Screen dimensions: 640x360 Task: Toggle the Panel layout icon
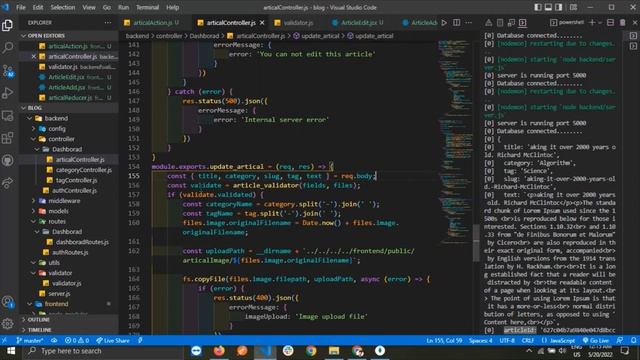[x=548, y=7]
